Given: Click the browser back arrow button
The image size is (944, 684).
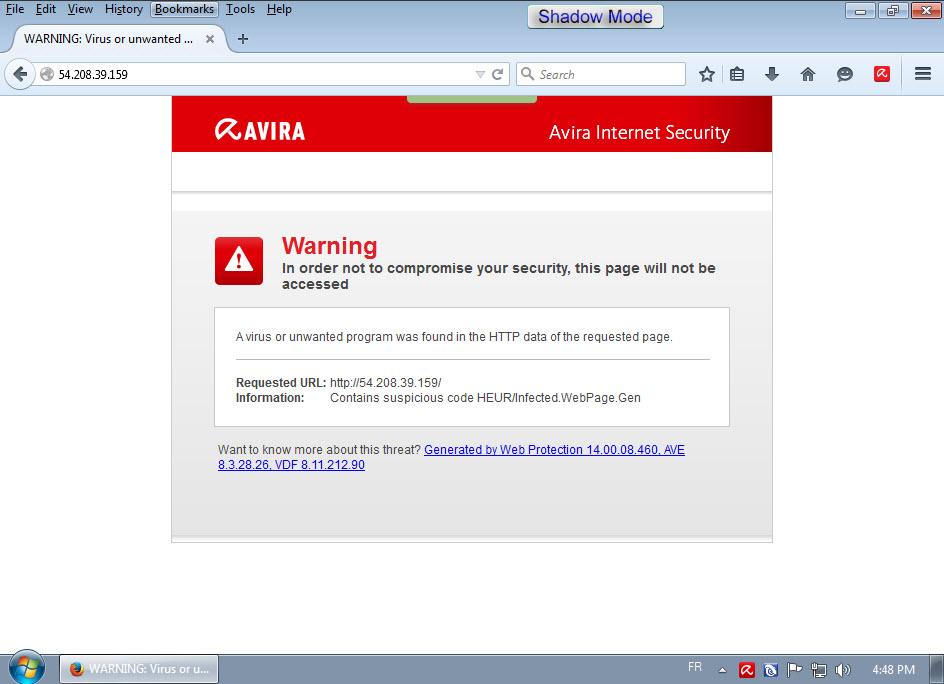Looking at the screenshot, I should click(x=20, y=75).
